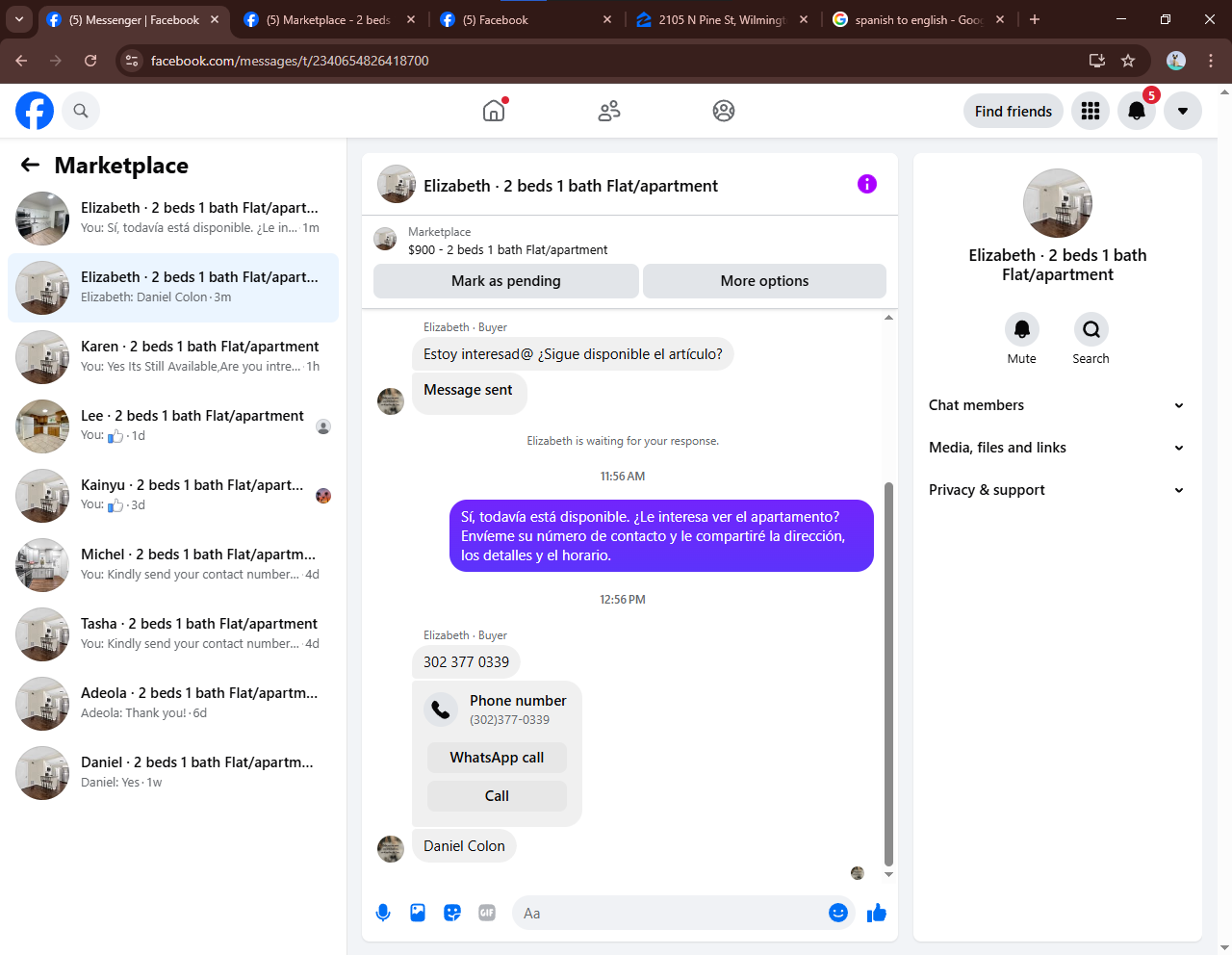Open the Friends icon in top navigation
Screen dimensions: 1232x955
pos(609,111)
